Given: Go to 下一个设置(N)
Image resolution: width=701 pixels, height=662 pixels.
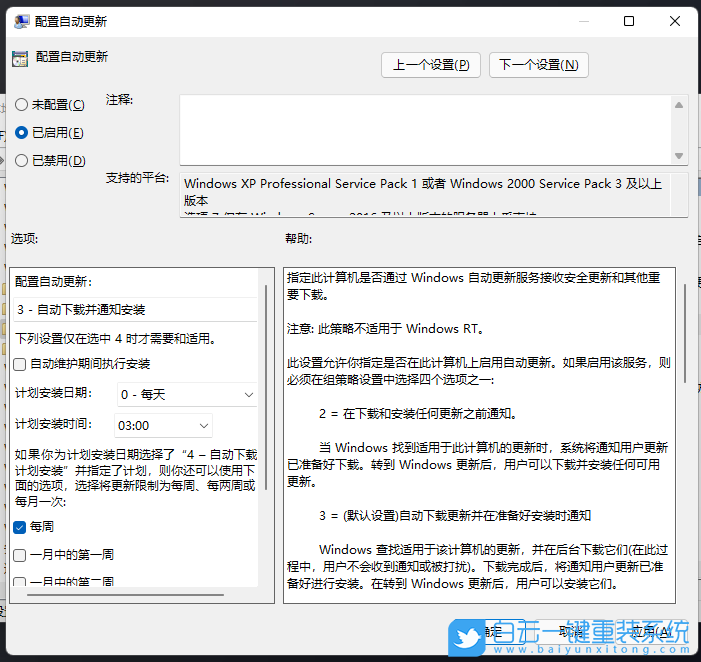Looking at the screenshot, I should [538, 65].
